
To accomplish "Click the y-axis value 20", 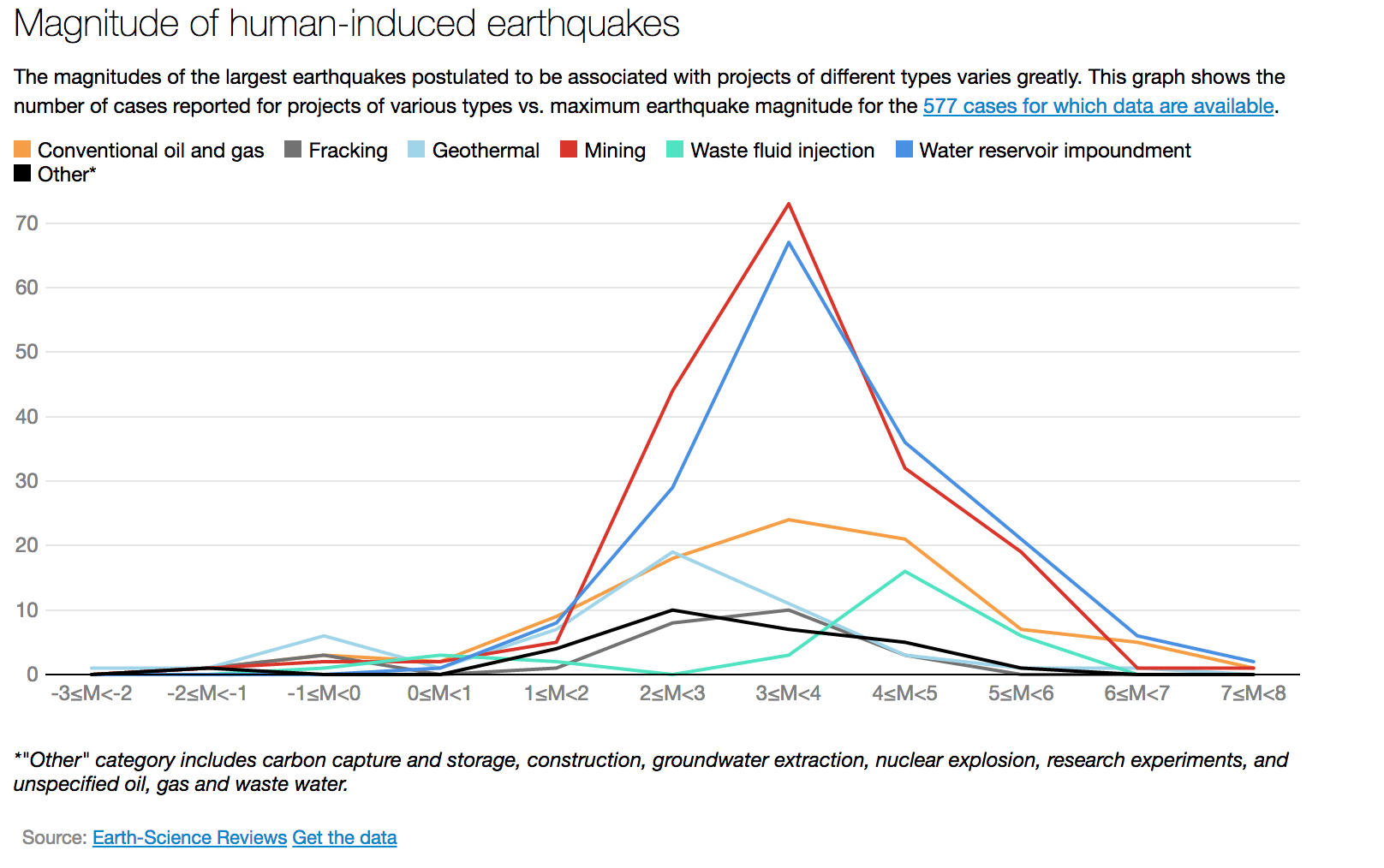I will (x=27, y=545).
